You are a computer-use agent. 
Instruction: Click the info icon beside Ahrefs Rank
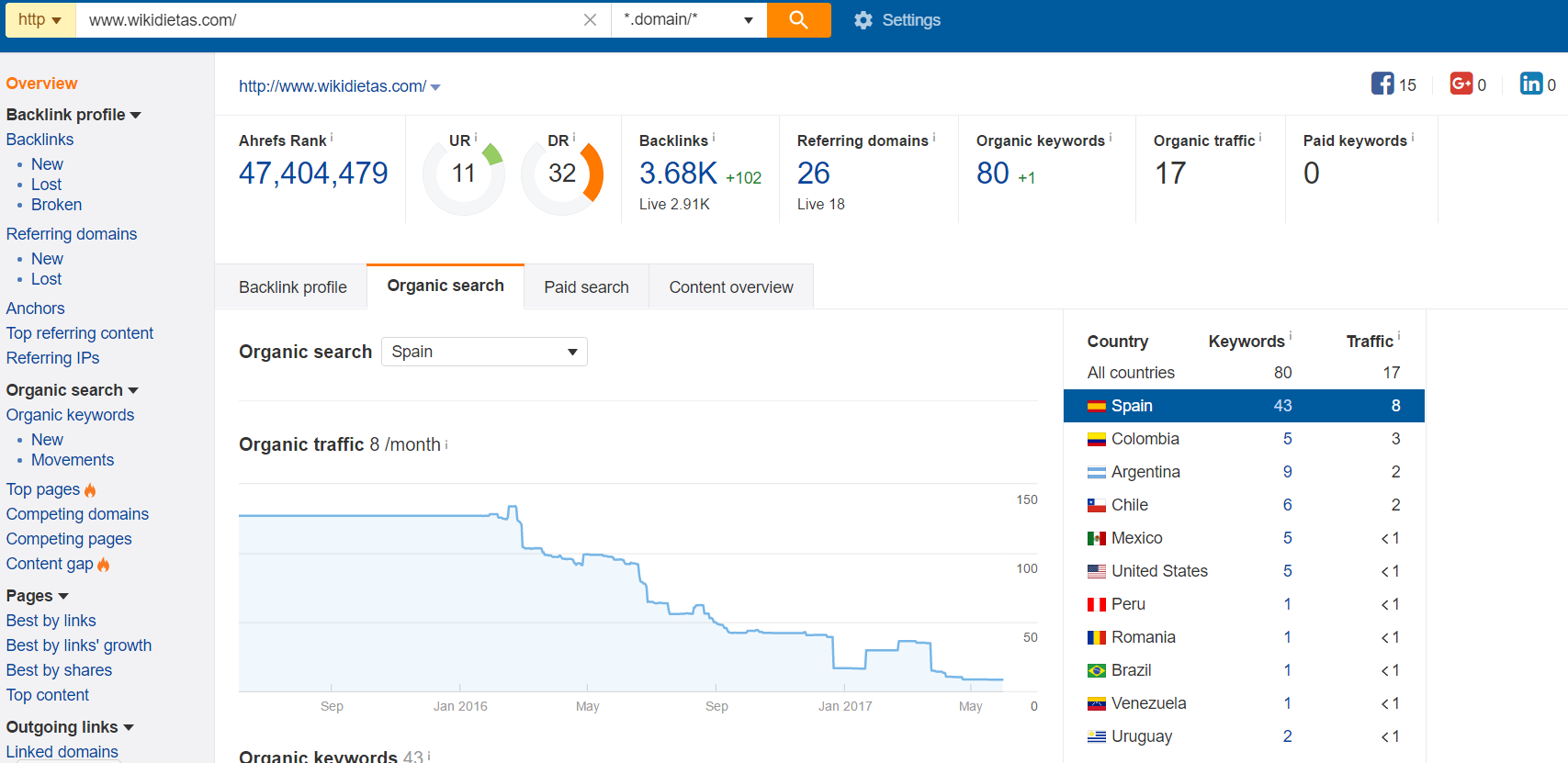pyautogui.click(x=332, y=138)
